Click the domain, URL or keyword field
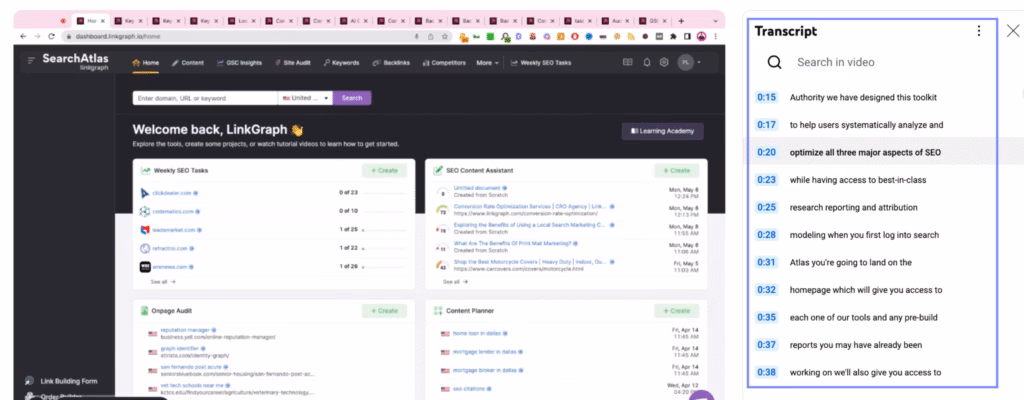 204,98
